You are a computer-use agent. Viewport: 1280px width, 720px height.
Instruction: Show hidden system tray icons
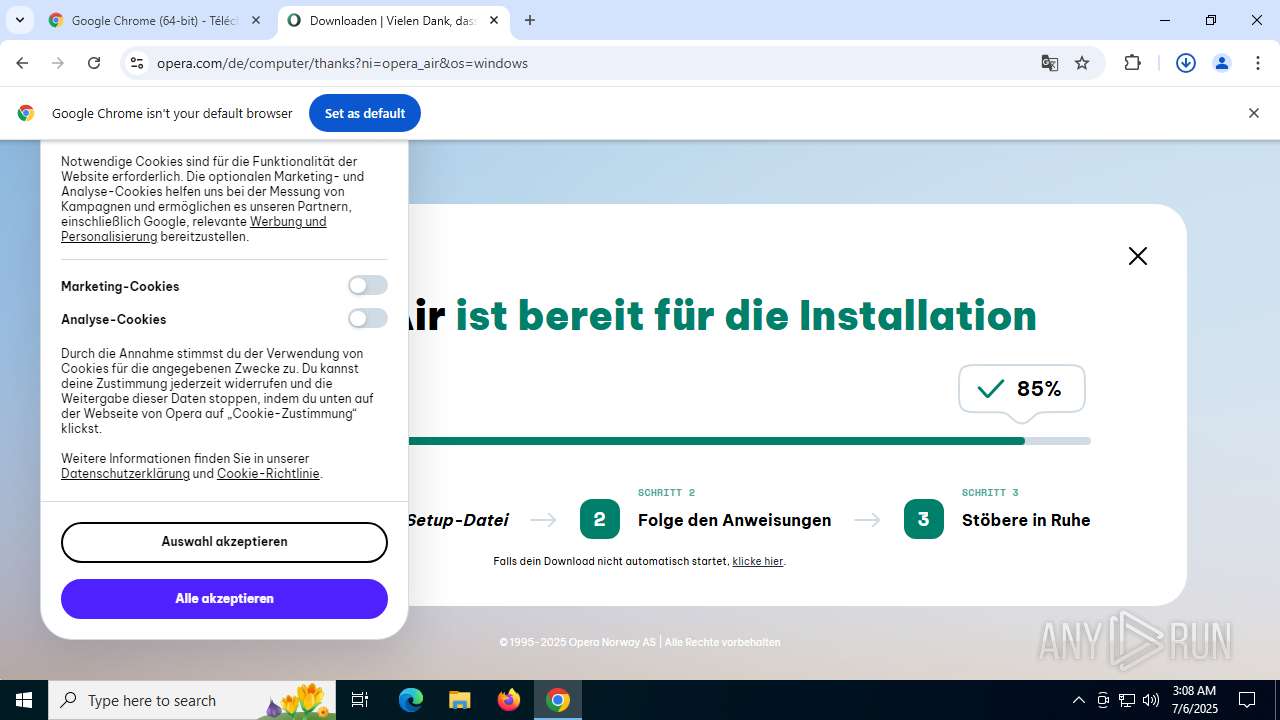click(x=1078, y=700)
